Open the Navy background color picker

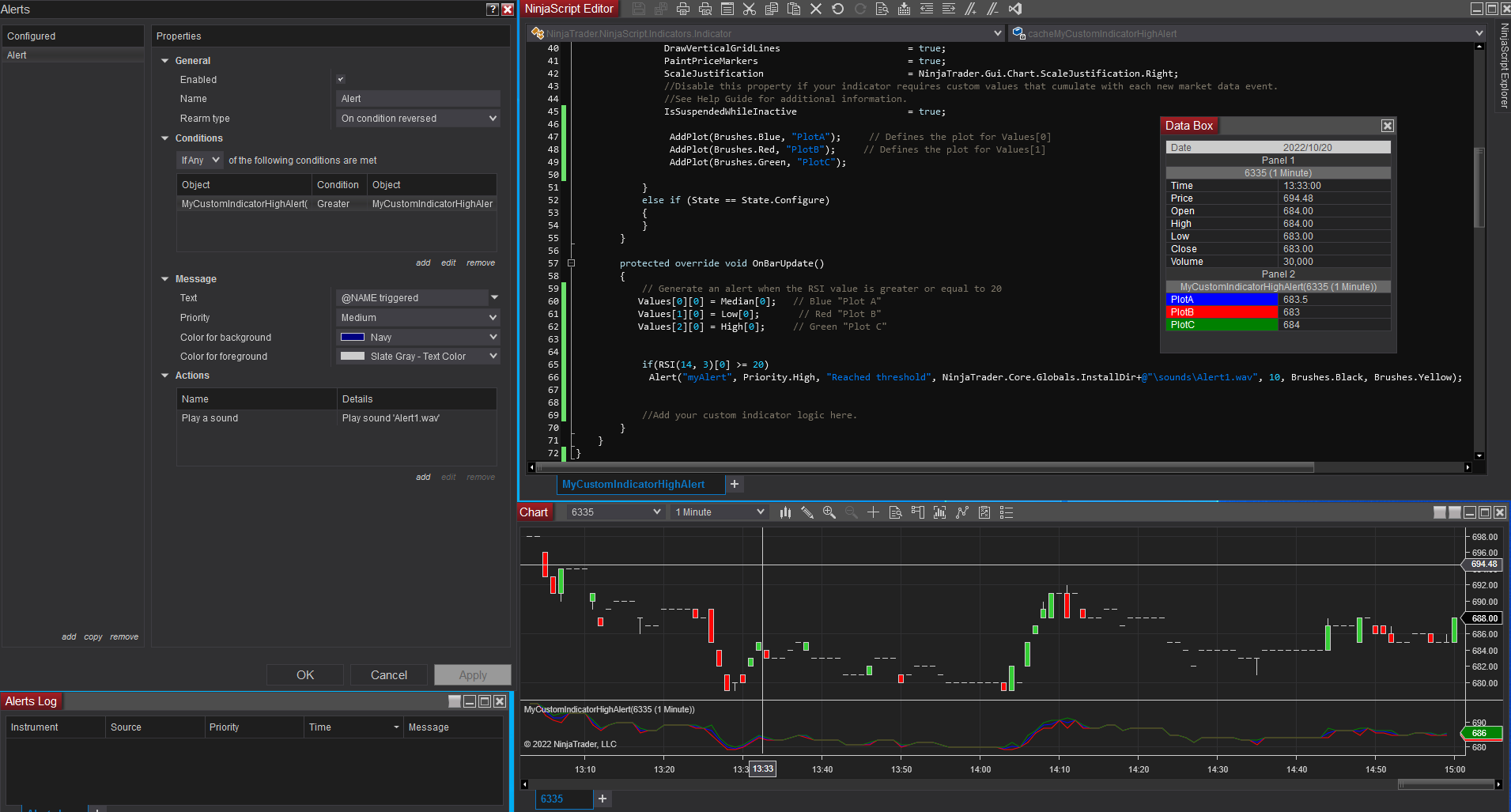click(x=417, y=338)
